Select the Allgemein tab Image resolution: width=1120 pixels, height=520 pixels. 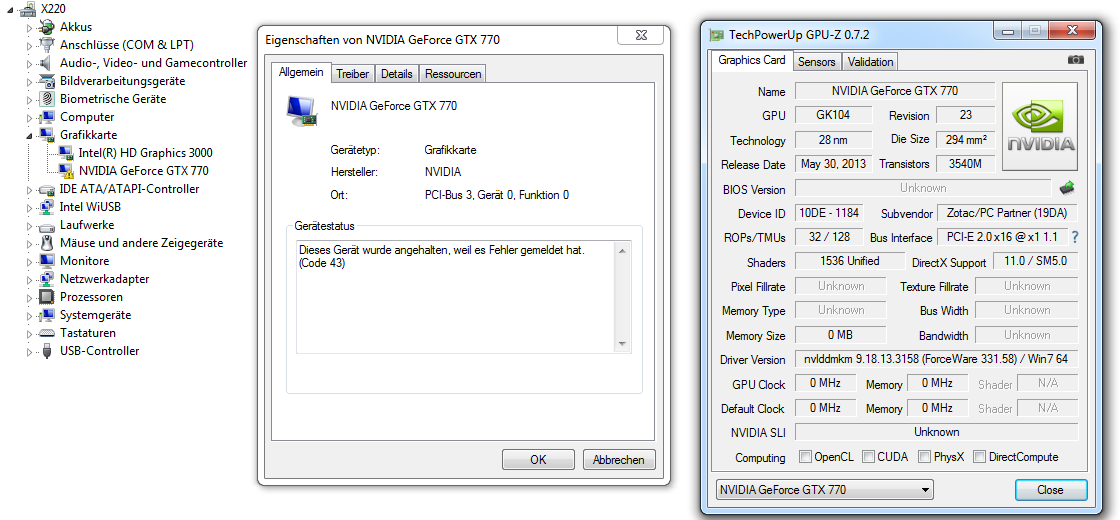click(301, 73)
